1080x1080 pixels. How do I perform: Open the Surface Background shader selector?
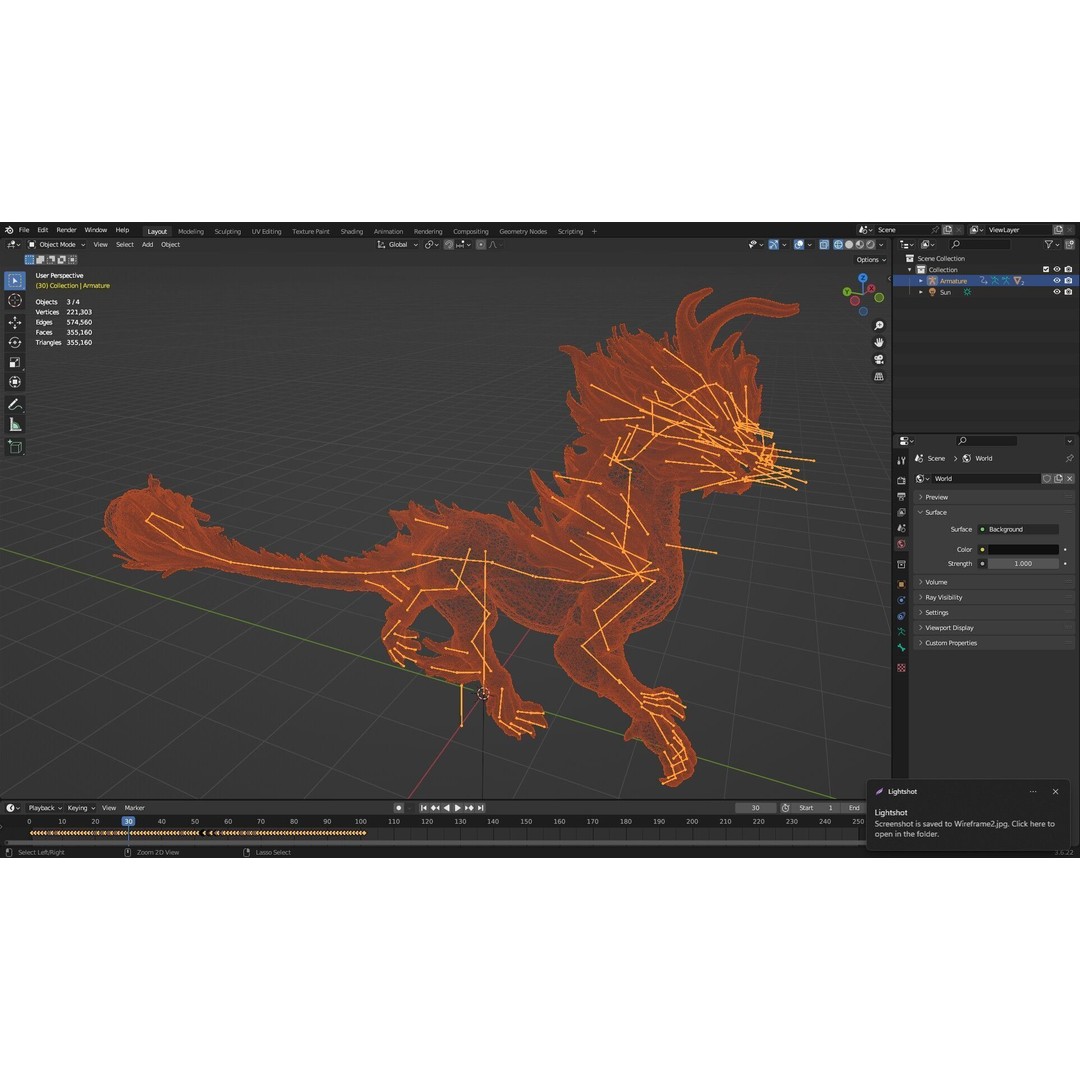click(x=1022, y=530)
